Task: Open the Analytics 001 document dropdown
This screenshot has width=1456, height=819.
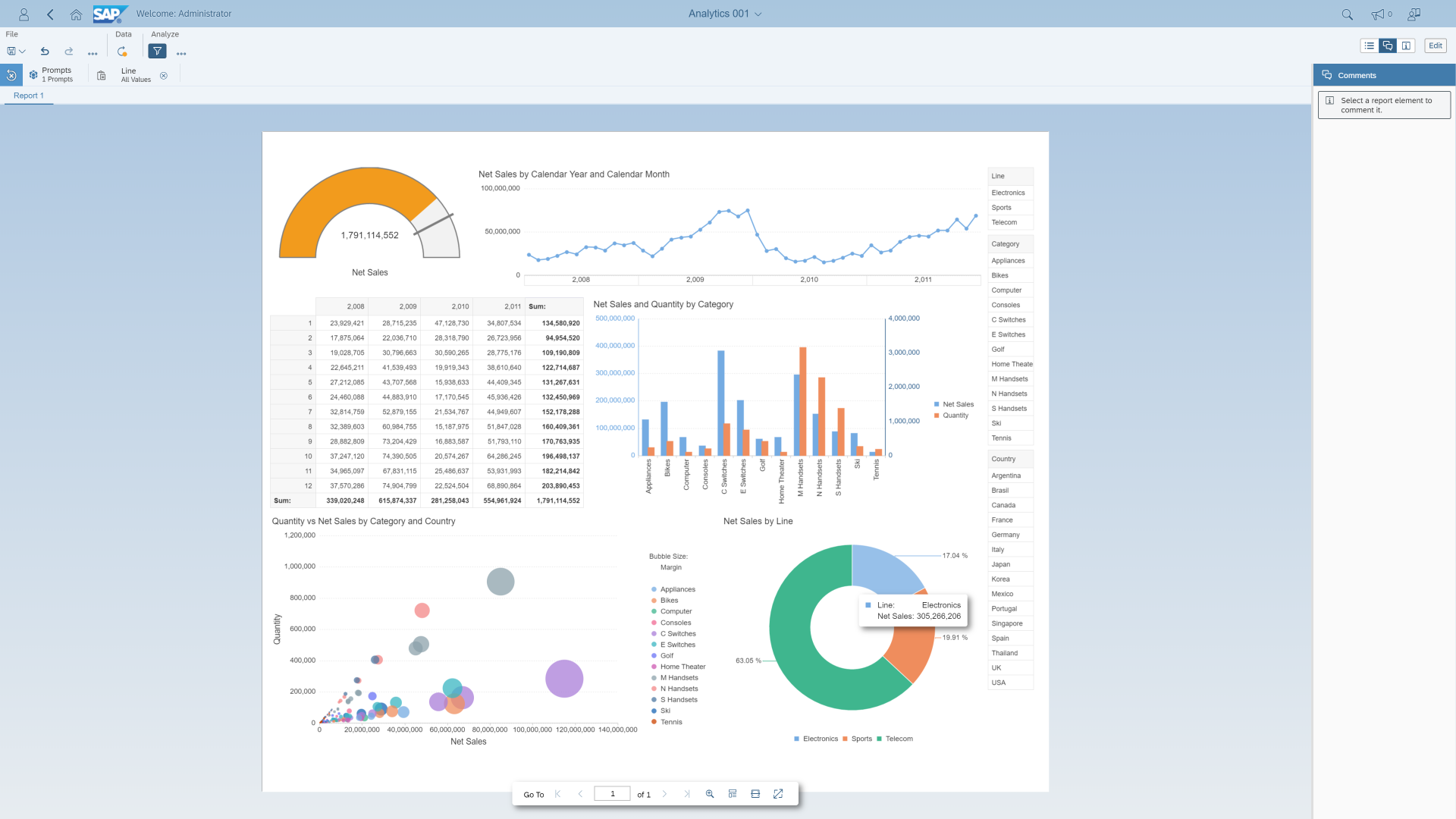Action: [758, 14]
